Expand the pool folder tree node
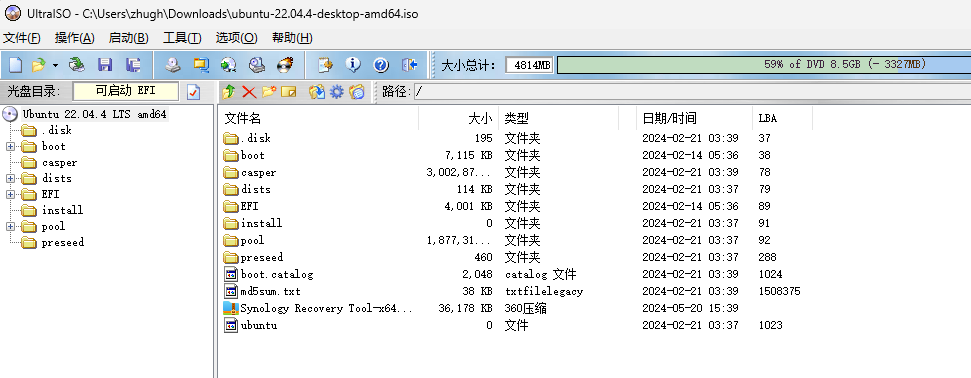 pyautogui.click(x=11, y=227)
